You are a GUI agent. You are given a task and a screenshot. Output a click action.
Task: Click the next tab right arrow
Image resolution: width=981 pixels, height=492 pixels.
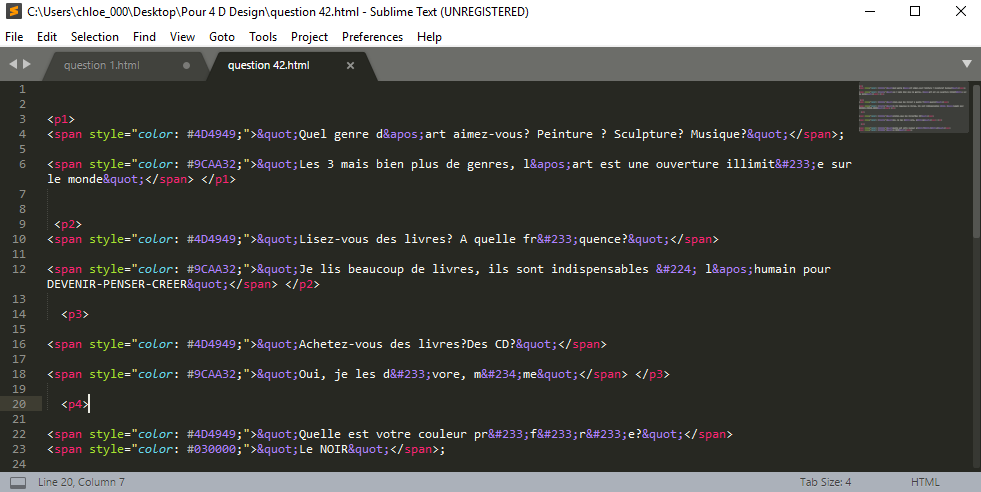27,65
